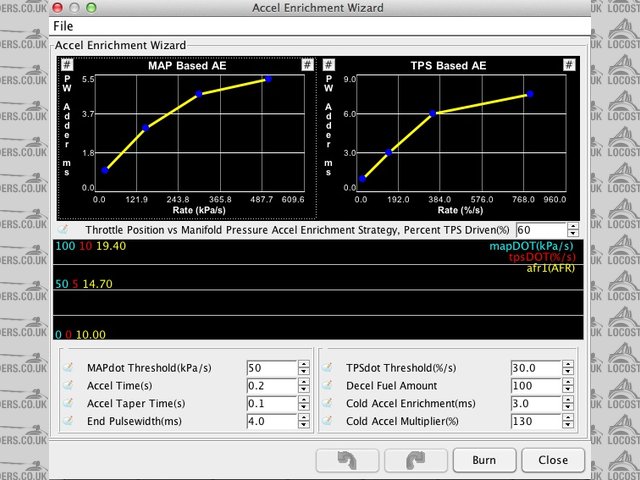640x480 pixels.
Task: Decrease Accel Taper Time with down arrow
Action: pyautogui.click(x=303, y=407)
